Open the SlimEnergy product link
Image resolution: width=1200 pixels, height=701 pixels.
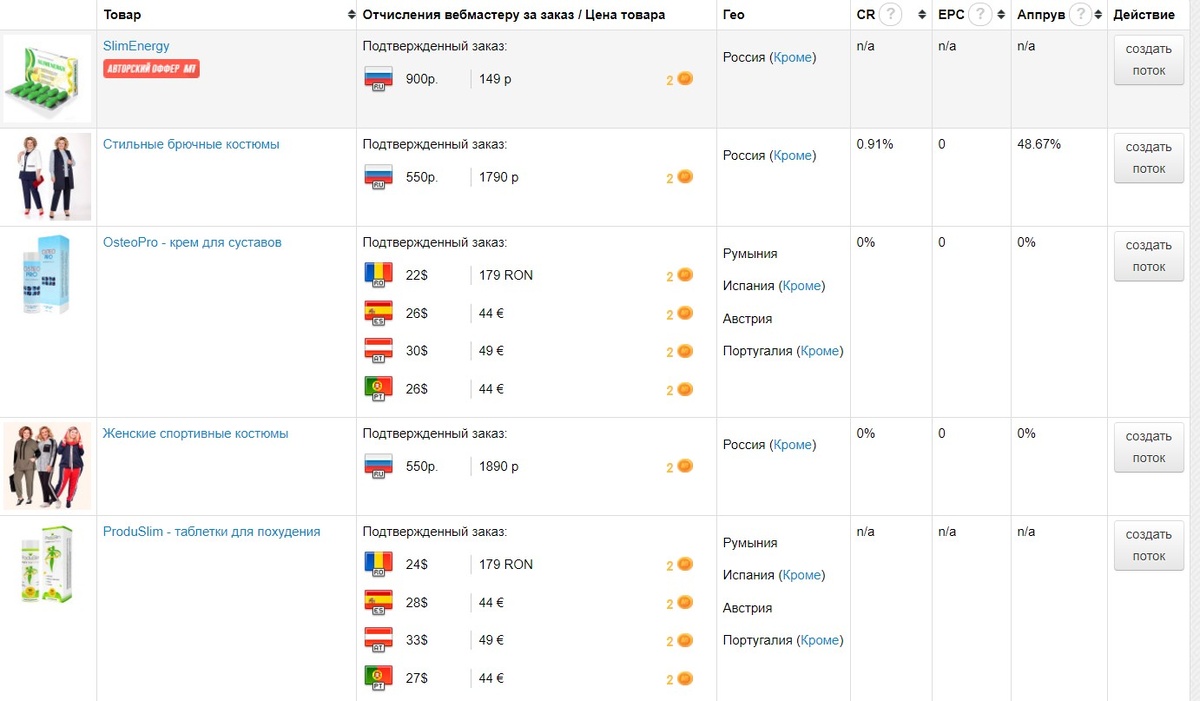click(136, 46)
